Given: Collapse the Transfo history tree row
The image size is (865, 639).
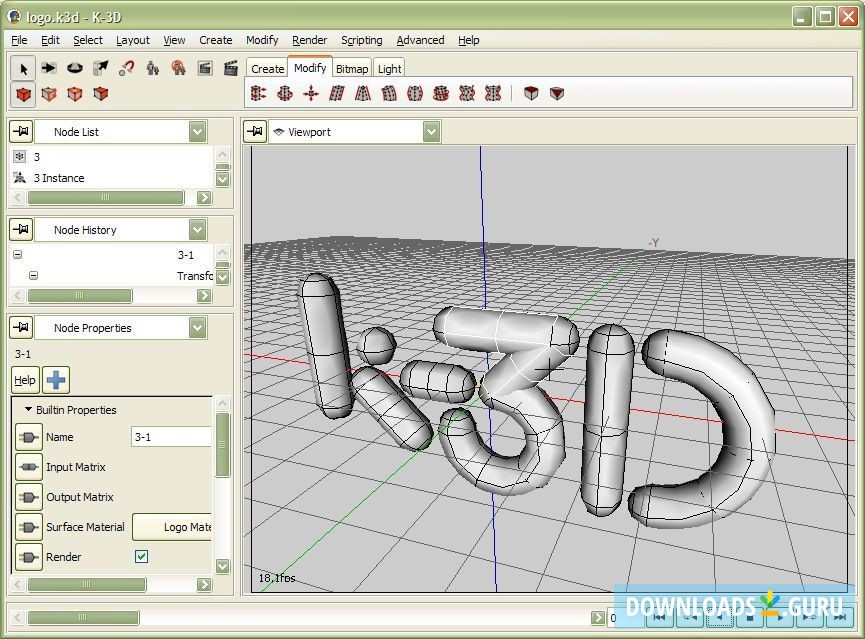Looking at the screenshot, I should (33, 275).
